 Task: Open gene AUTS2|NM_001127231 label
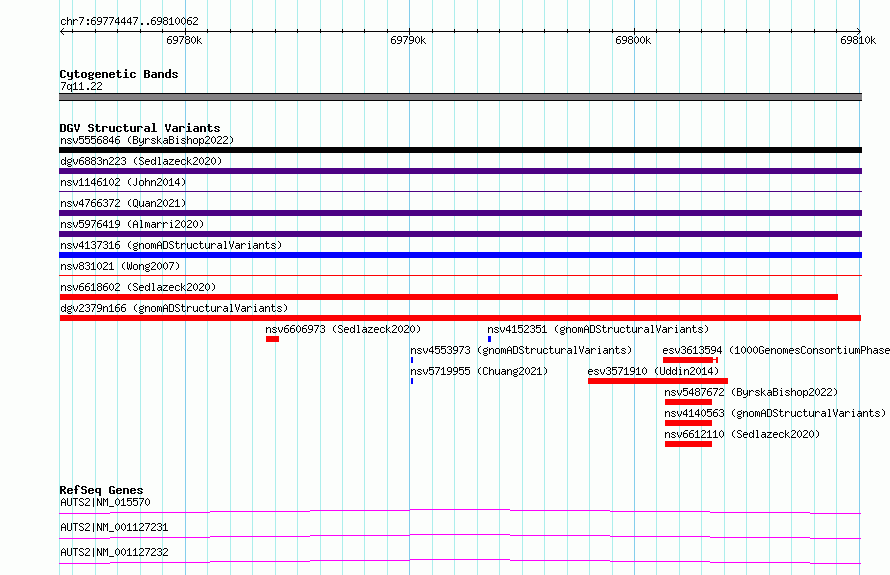(114, 527)
